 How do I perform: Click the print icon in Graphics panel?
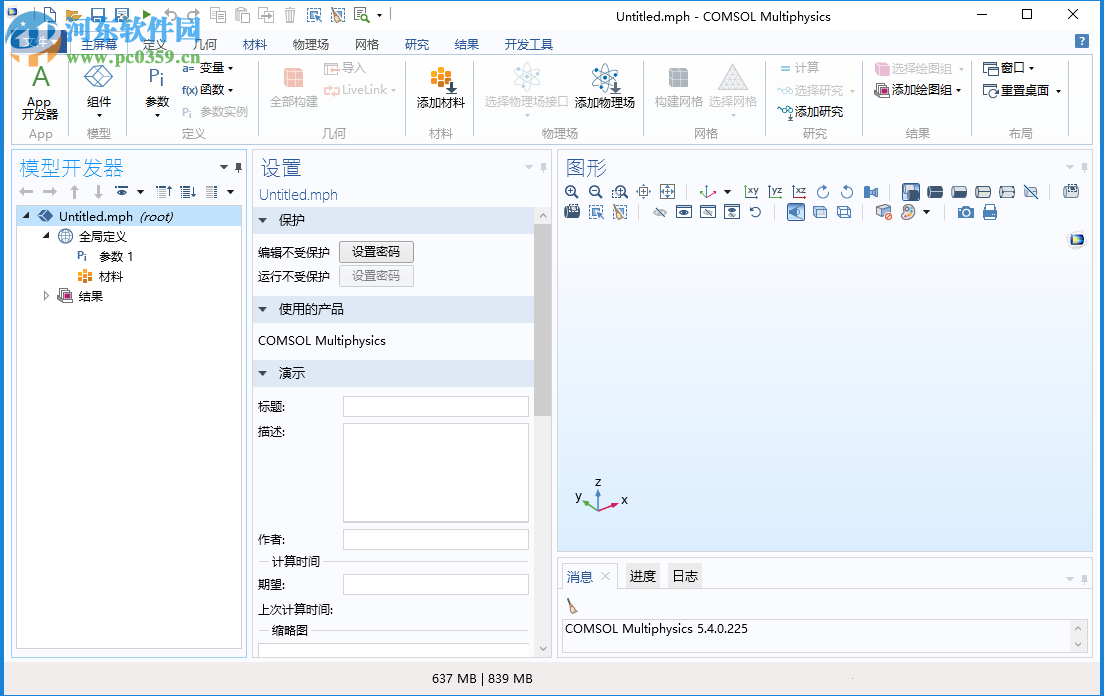tap(988, 211)
